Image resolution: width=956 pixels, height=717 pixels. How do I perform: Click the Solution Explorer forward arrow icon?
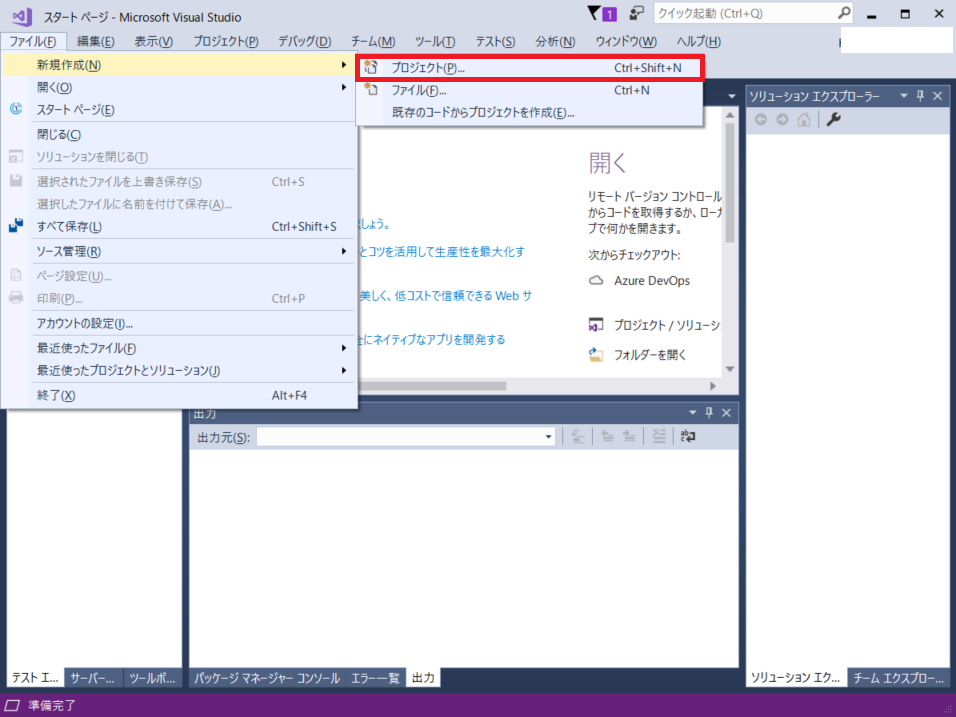click(782, 120)
